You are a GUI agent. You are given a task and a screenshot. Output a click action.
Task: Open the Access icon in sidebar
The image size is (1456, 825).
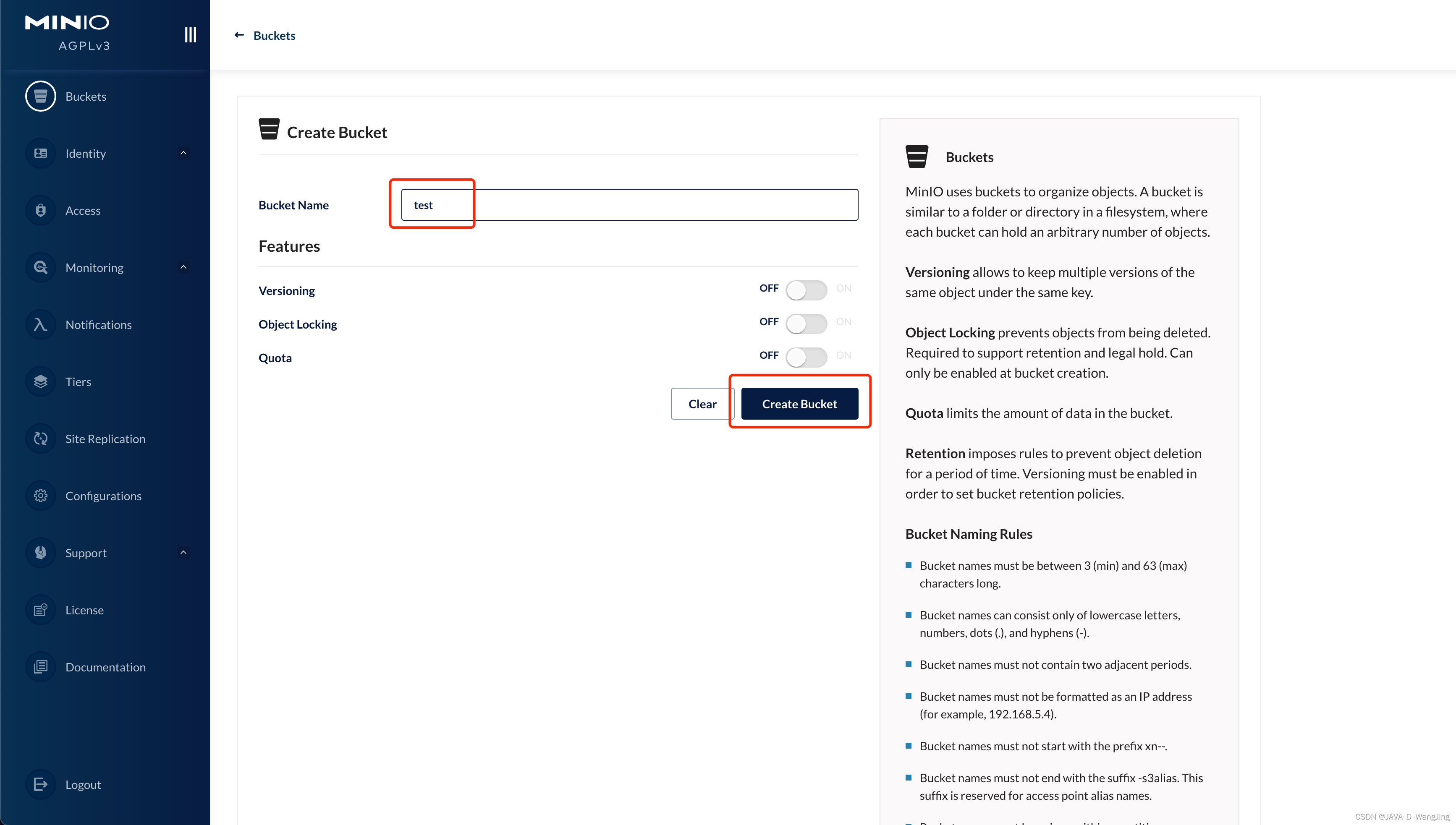[40, 210]
